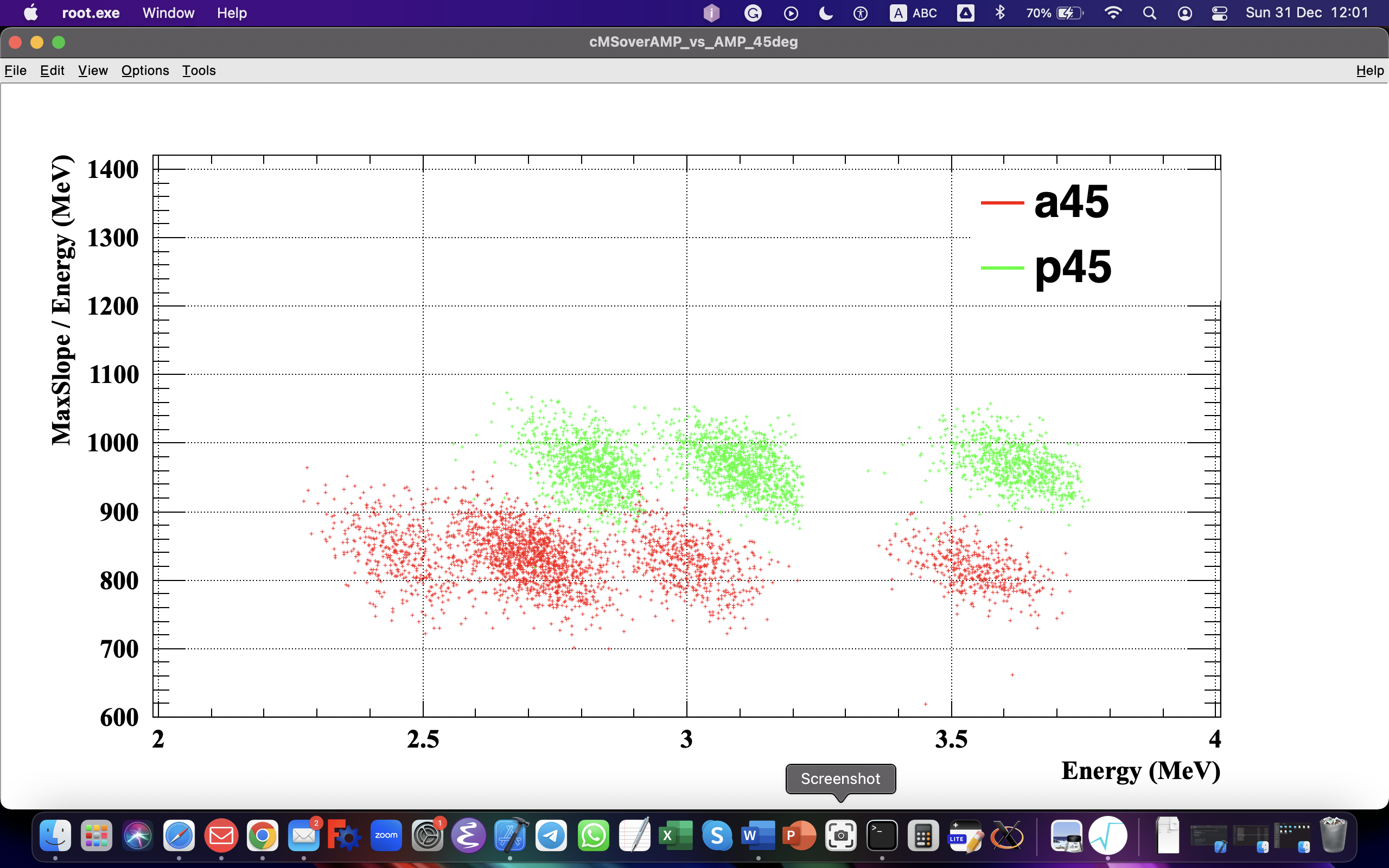Launch Zoom from the dock
This screenshot has width=1389, height=868.
[386, 835]
